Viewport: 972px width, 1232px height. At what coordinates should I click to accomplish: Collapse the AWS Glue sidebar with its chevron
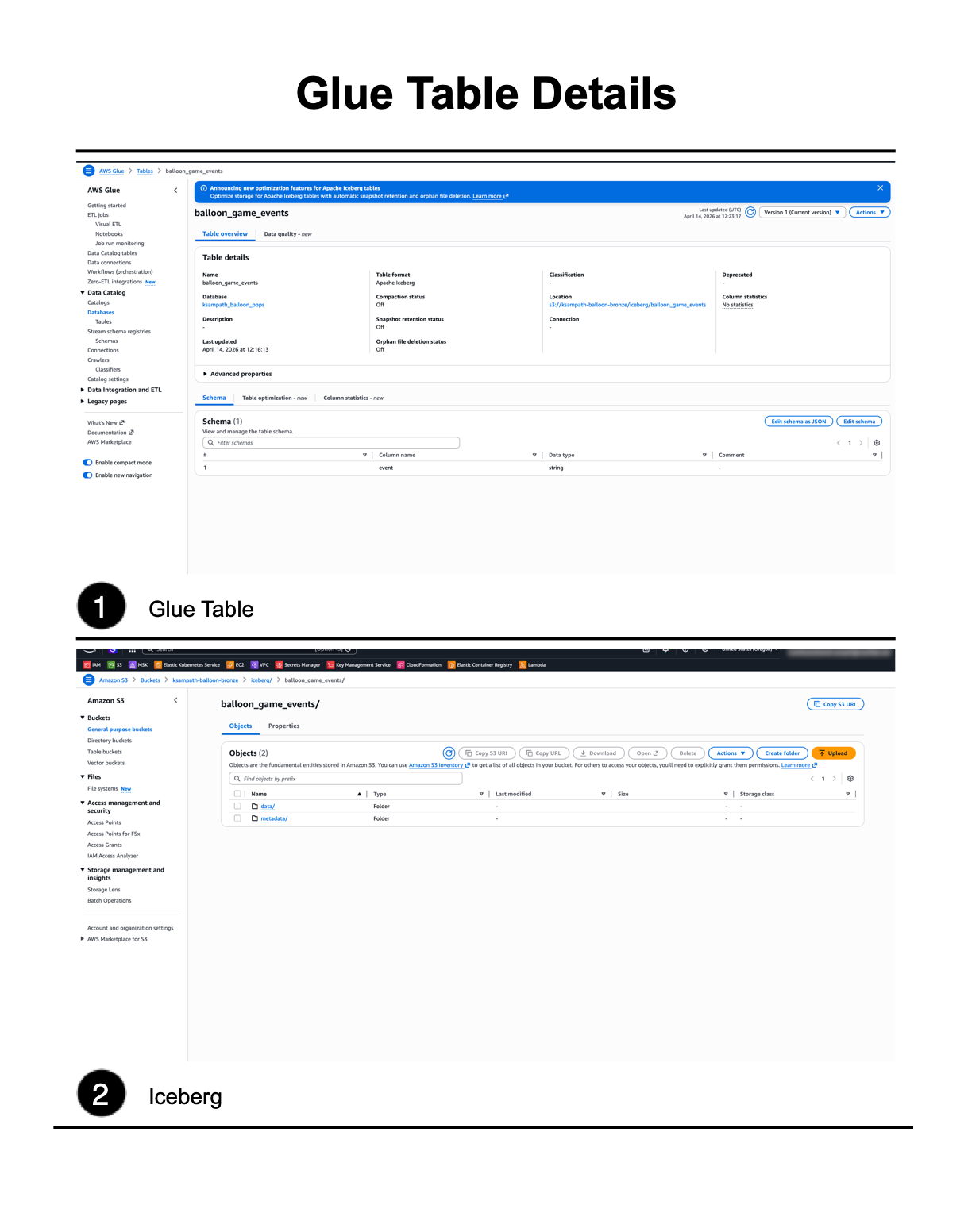175,191
